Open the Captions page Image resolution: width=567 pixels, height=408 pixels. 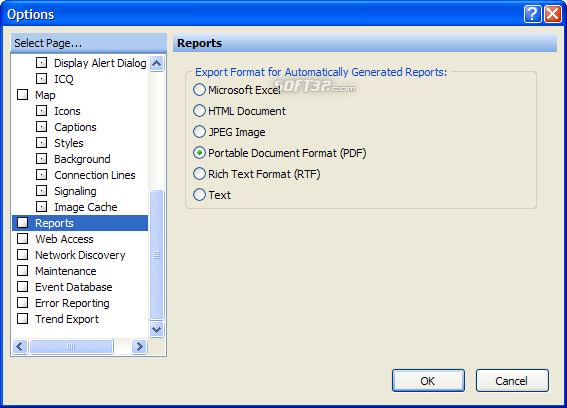pos(75,127)
